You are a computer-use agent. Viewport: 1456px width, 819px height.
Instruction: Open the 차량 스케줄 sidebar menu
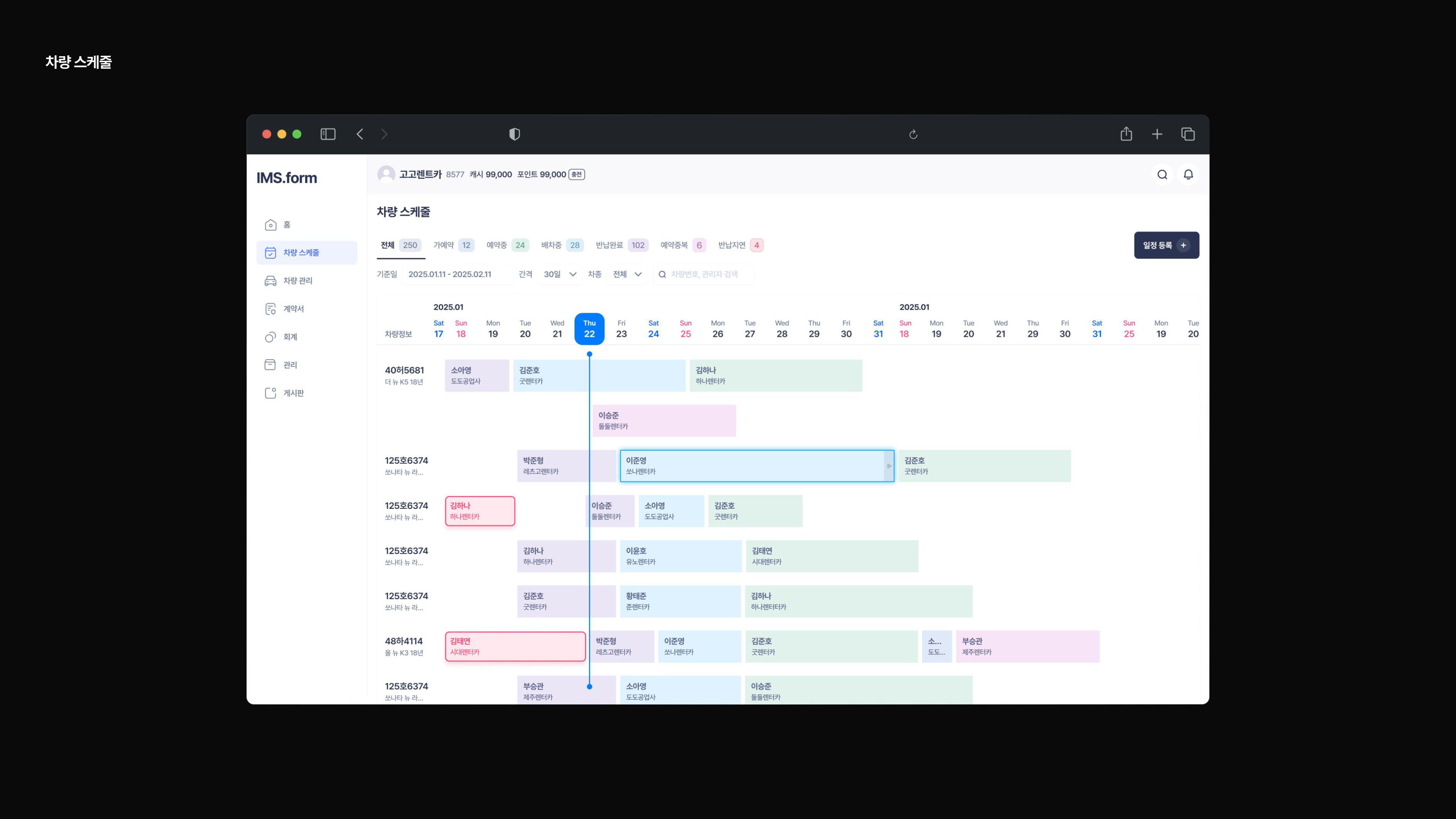click(306, 253)
